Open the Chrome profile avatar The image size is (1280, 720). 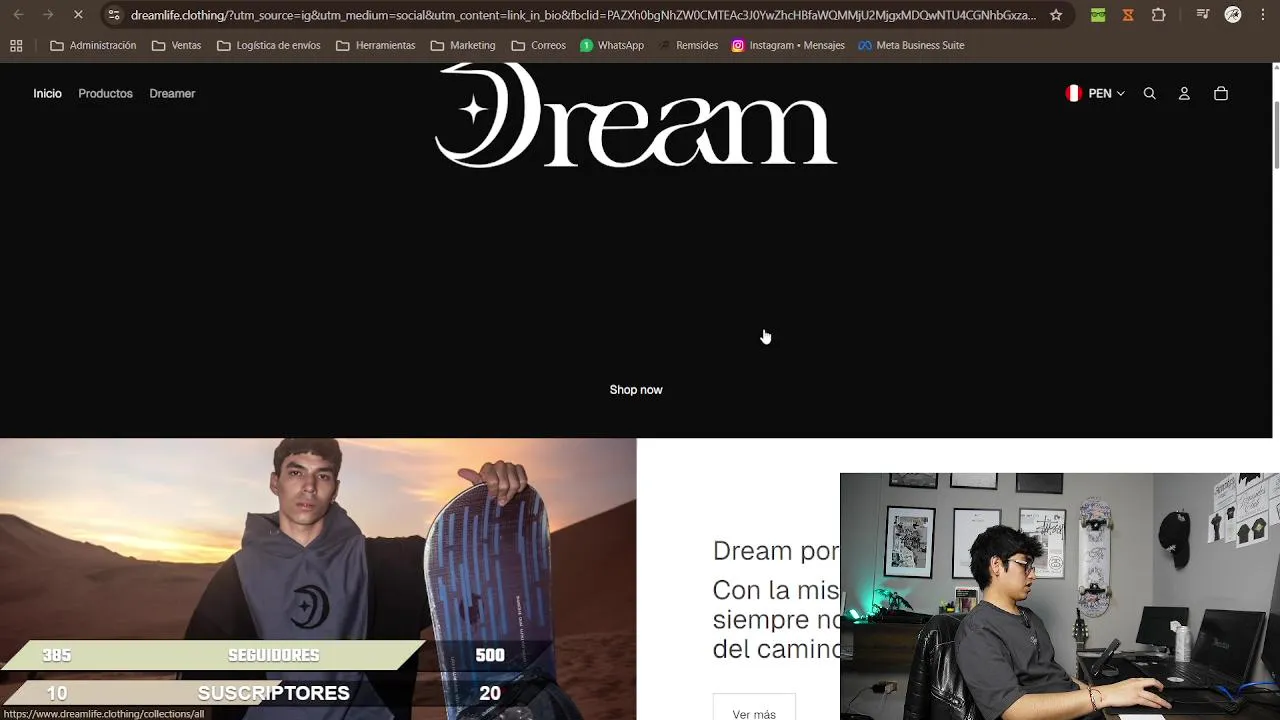click(1233, 15)
